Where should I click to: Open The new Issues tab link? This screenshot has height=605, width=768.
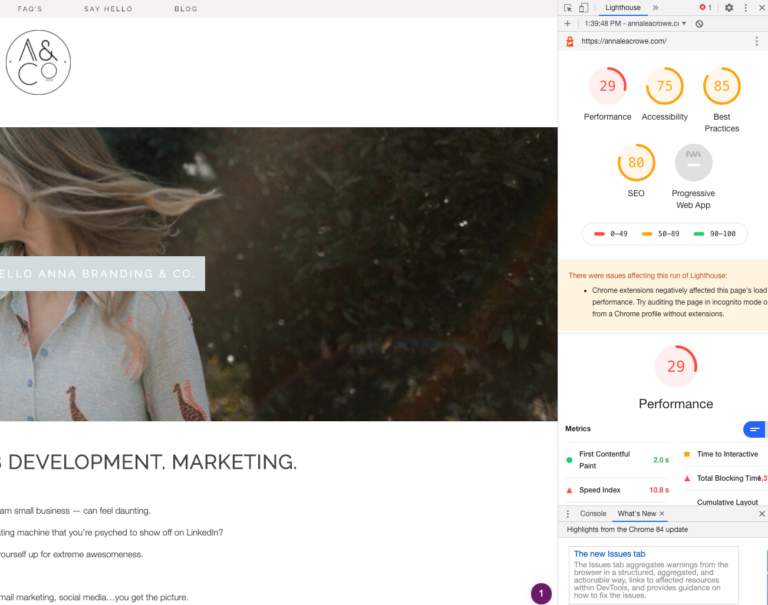tap(609, 554)
